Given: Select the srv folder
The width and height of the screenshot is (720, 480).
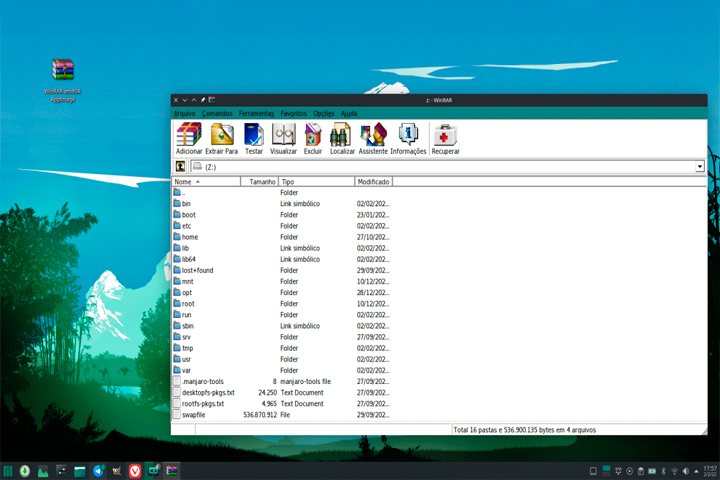Looking at the screenshot, I should [281, 337].
